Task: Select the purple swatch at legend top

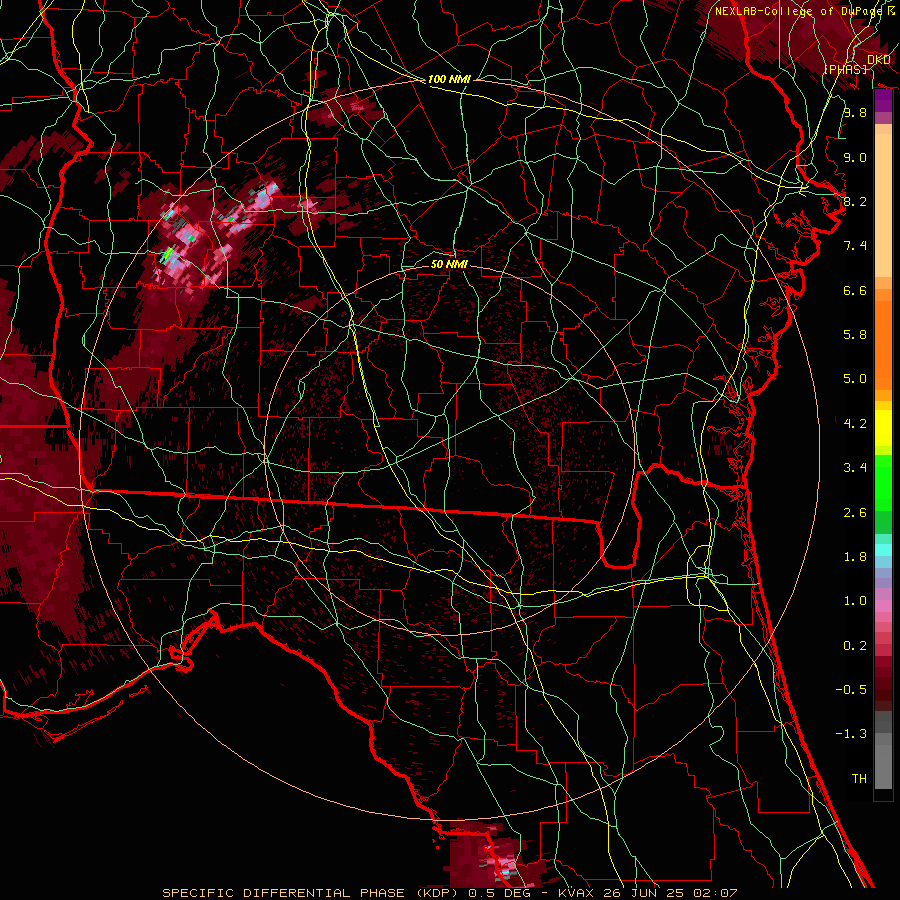Action: point(883,100)
